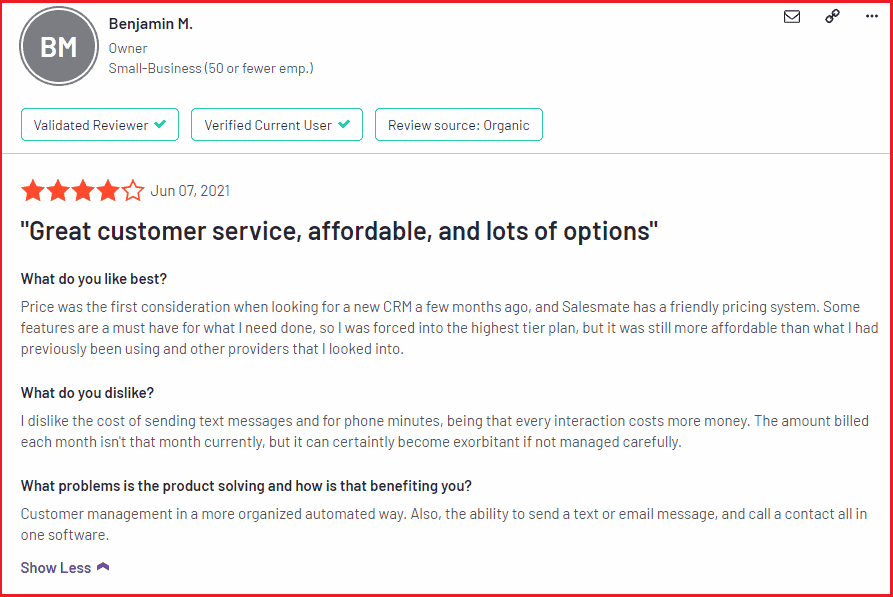Click the upward chevron beside Show Less
893x597 pixels.
point(103,567)
